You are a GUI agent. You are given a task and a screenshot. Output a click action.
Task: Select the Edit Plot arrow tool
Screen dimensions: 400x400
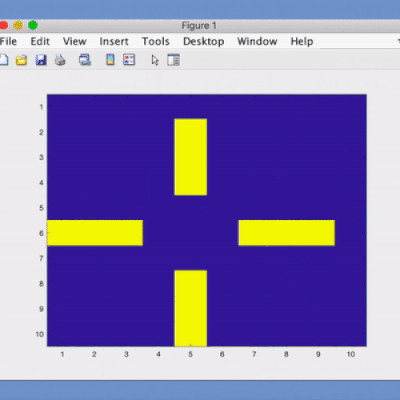click(155, 60)
